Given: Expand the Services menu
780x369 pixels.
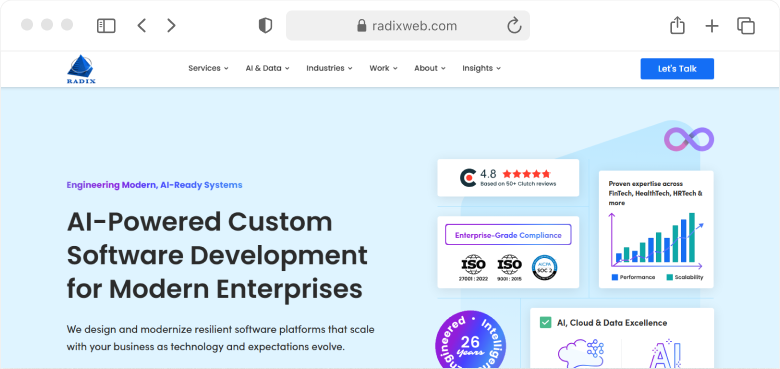Looking at the screenshot, I should [208, 68].
